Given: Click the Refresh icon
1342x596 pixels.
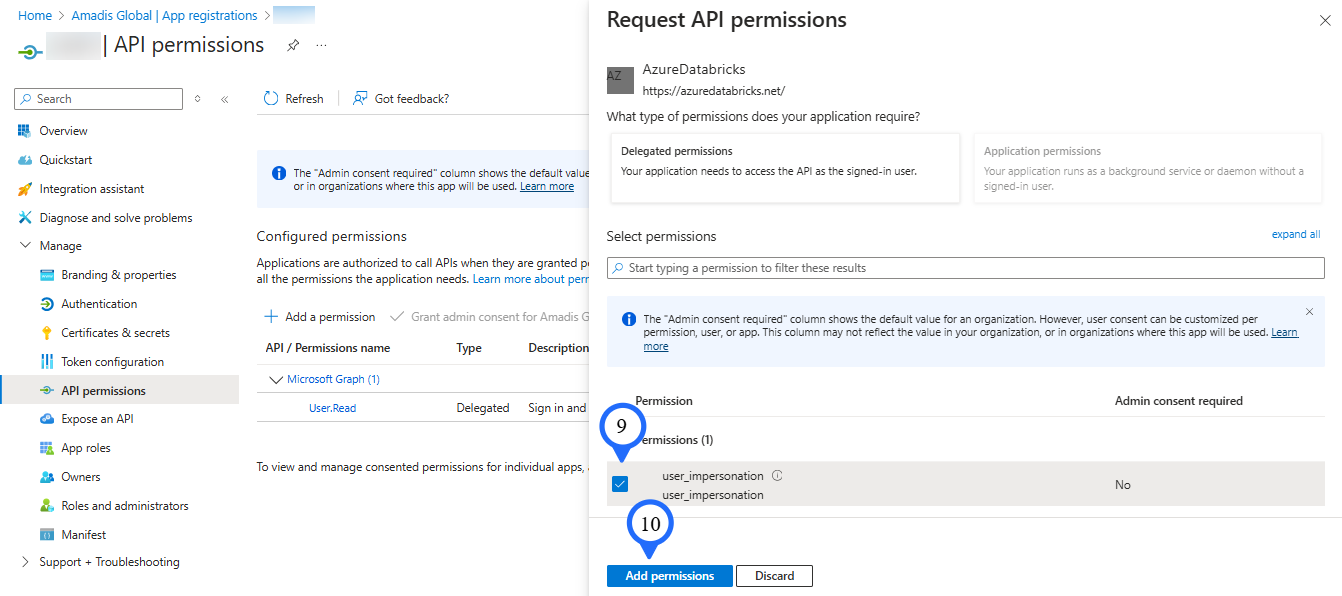Looking at the screenshot, I should click(x=271, y=99).
